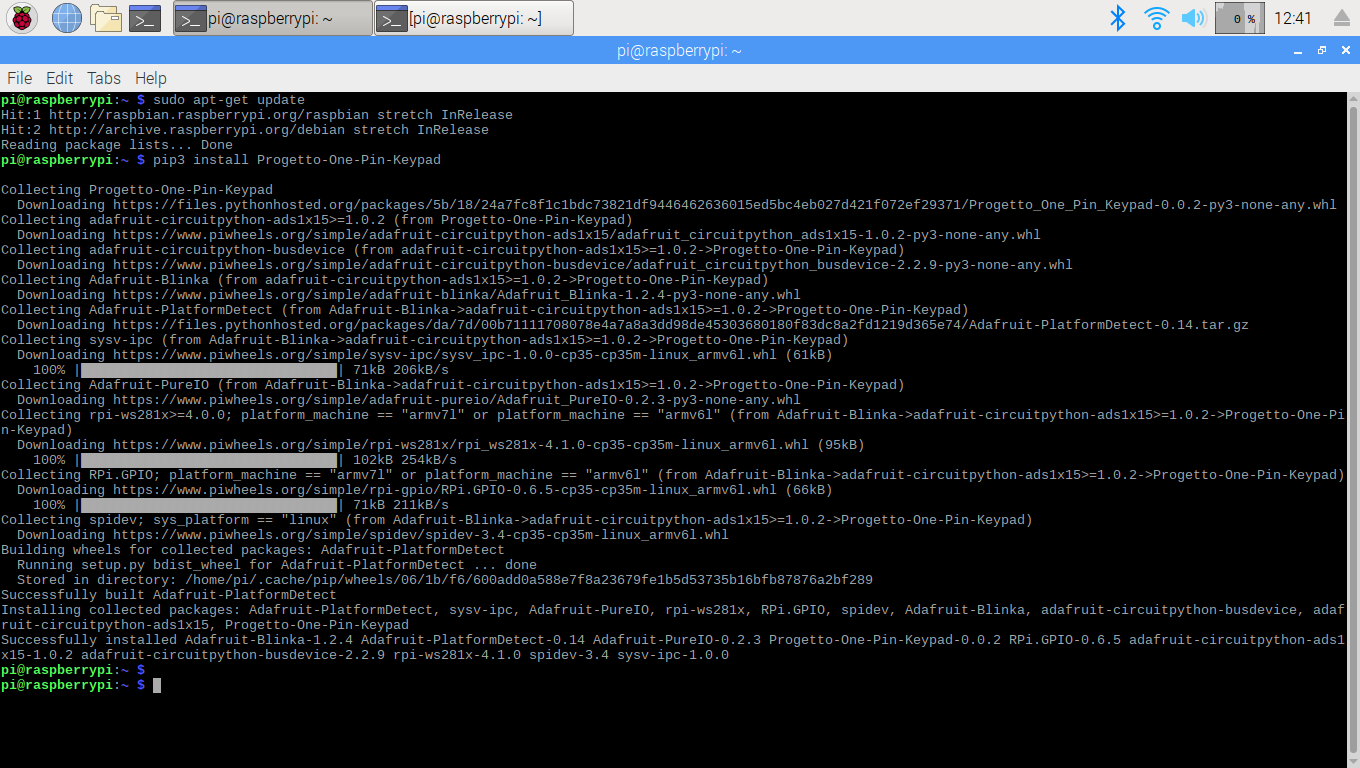Viewport: 1360px width, 768px height.
Task: Open the File Manager folders icon
Action: (x=105, y=18)
